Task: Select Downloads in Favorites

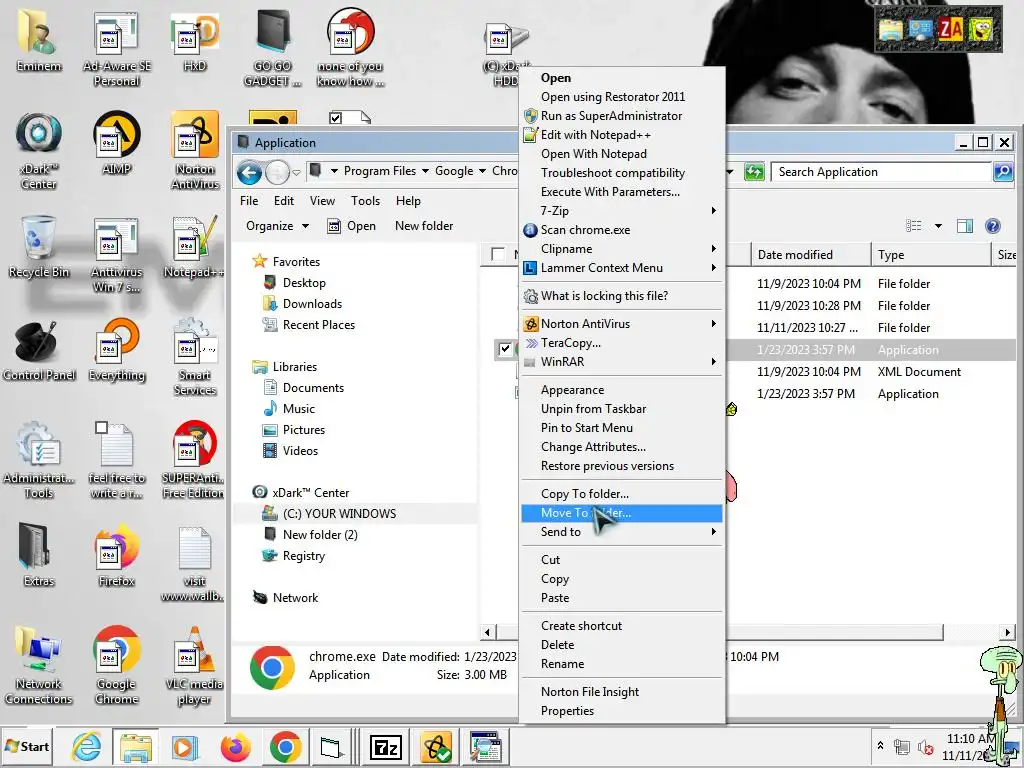Action: tap(312, 304)
